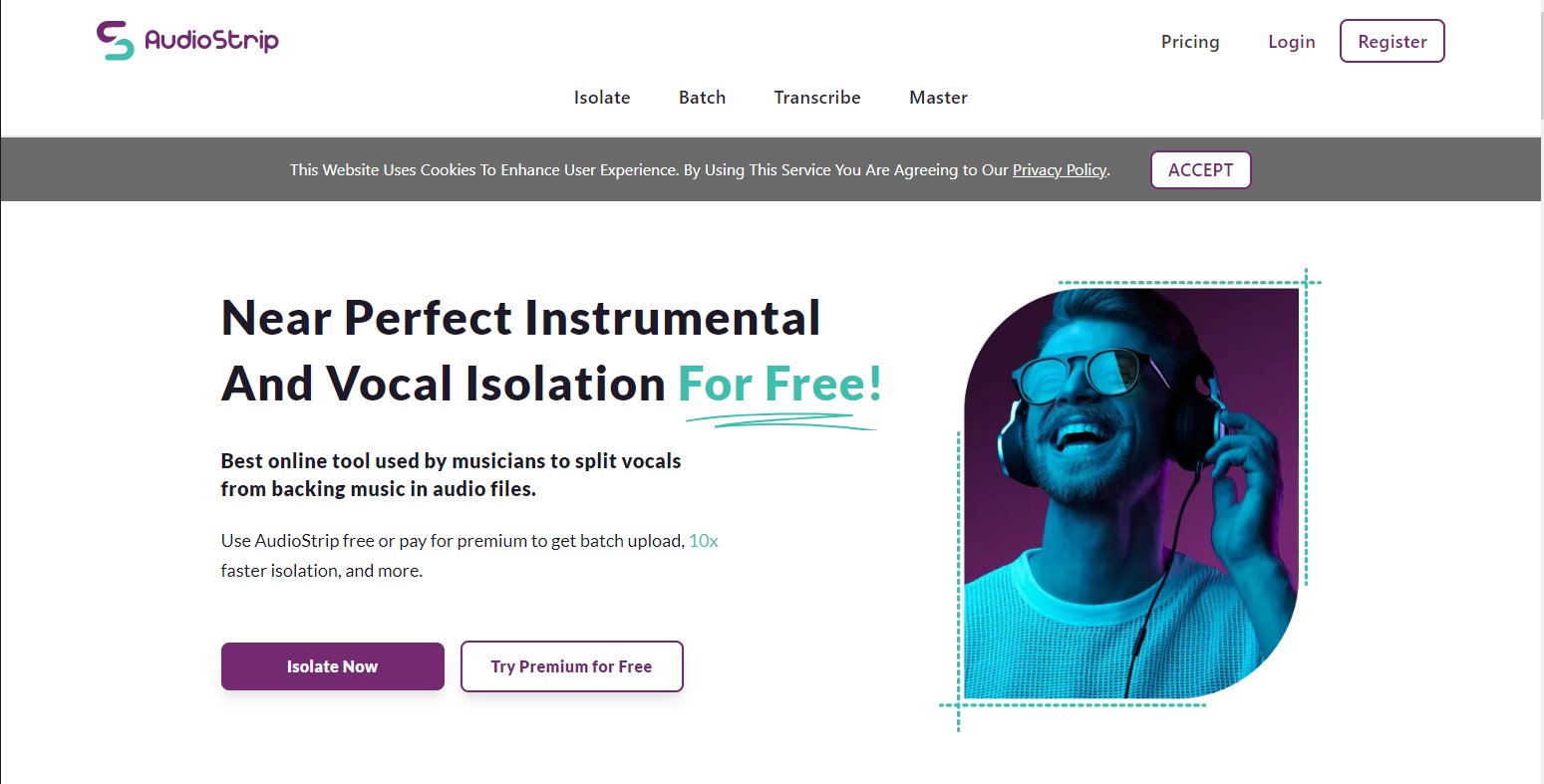Click the Isolate Now button
This screenshot has height=784, width=1544.
tap(332, 666)
